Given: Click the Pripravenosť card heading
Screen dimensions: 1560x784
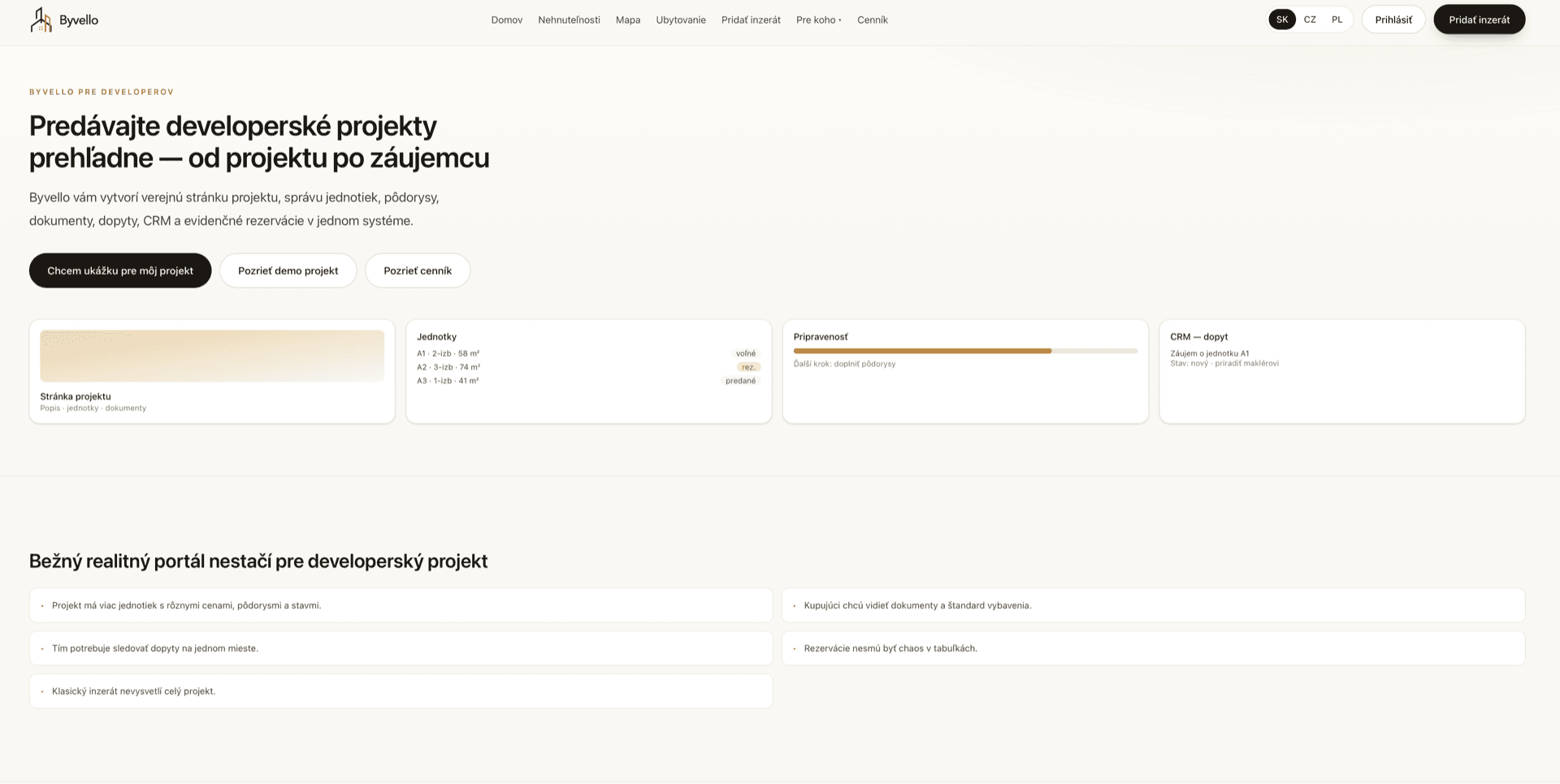Looking at the screenshot, I should pyautogui.click(x=821, y=336).
